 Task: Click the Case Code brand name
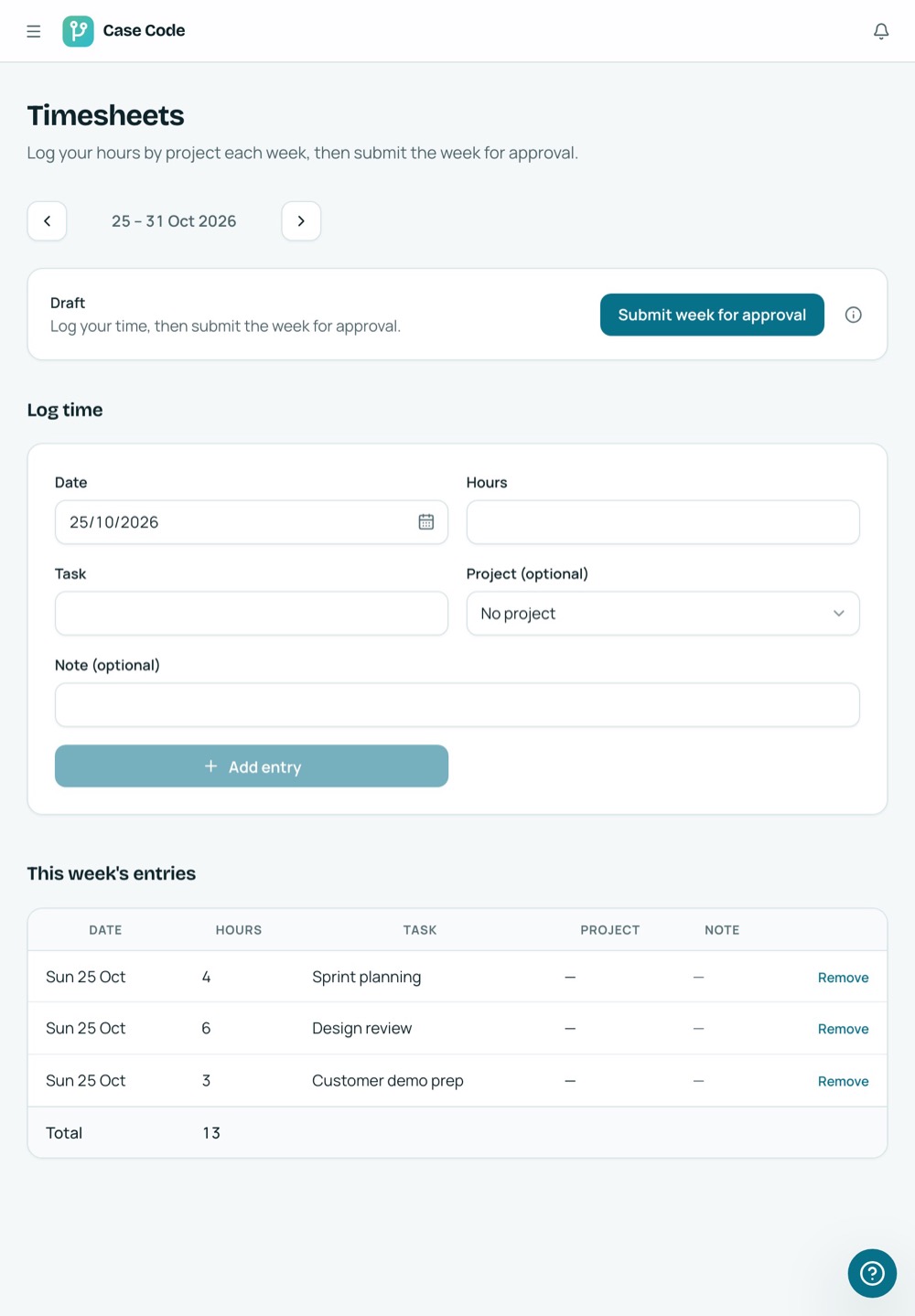144,31
